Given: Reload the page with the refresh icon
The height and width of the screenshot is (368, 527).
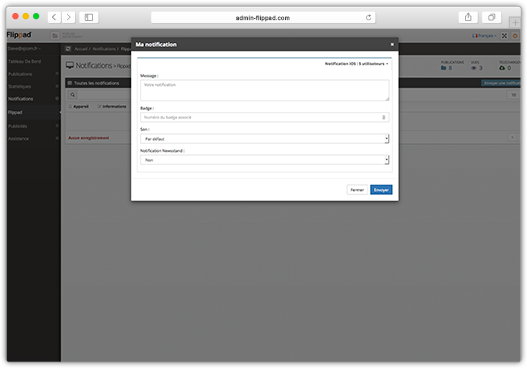Looking at the screenshot, I should click(368, 17).
